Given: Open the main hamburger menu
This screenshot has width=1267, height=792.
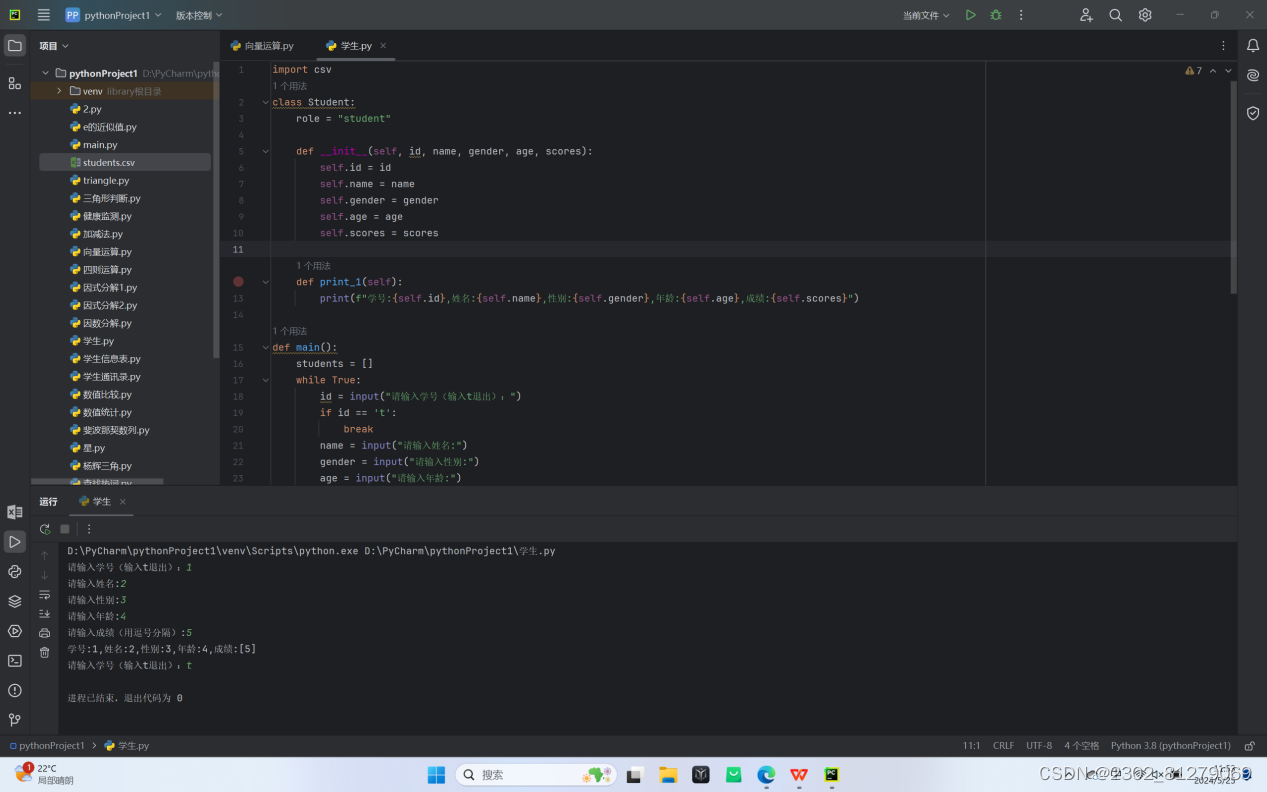Looking at the screenshot, I should (x=43, y=15).
